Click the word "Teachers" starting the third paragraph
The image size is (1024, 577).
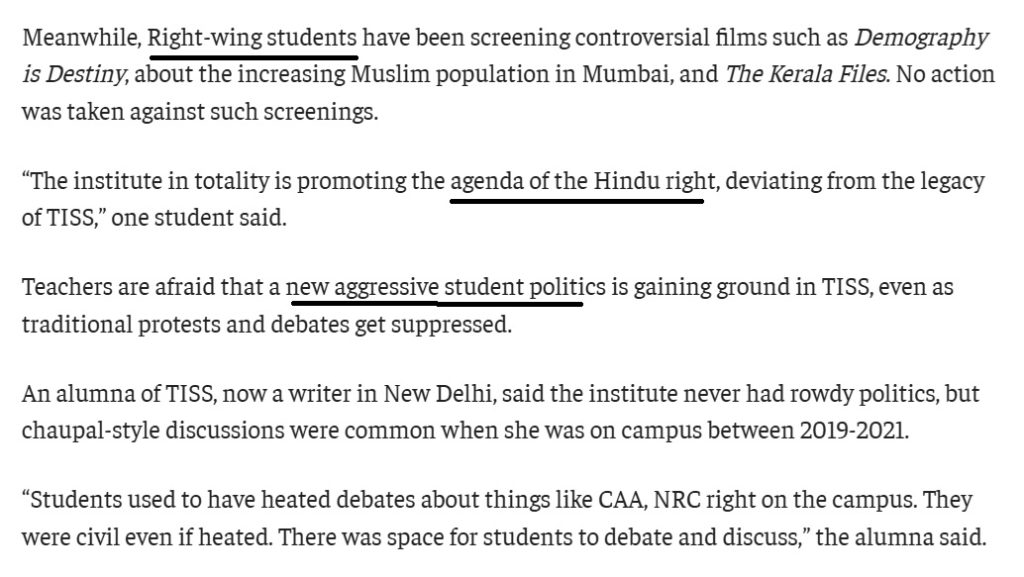66,289
